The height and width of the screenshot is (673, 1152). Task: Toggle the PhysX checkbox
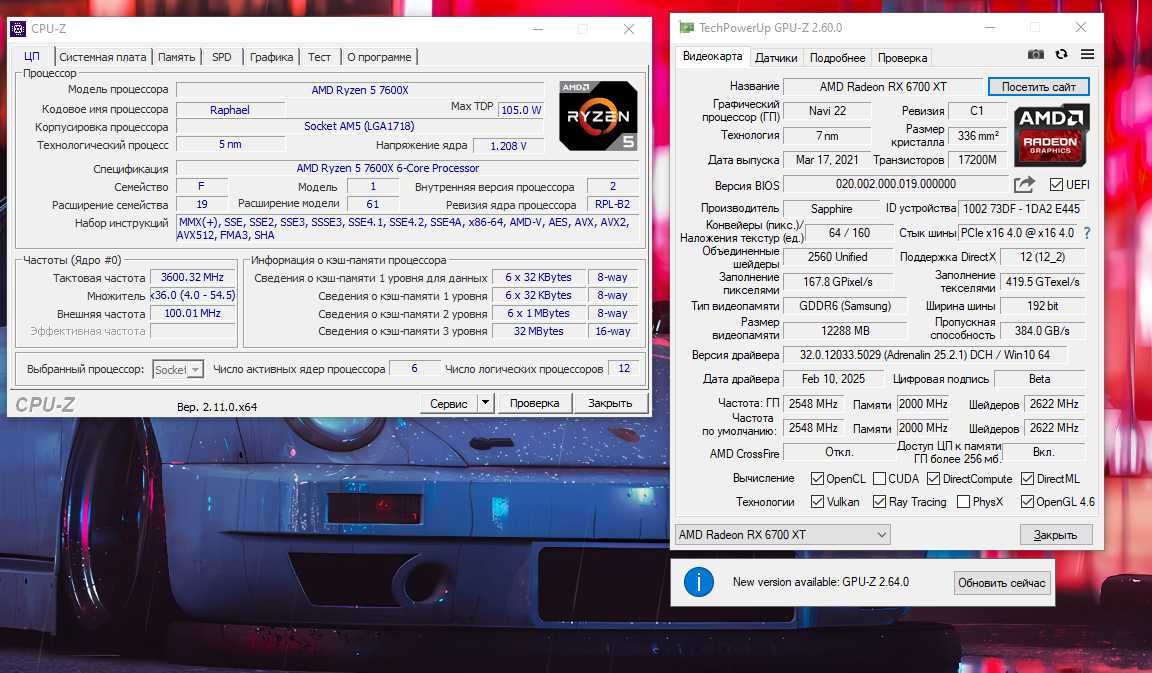coord(963,501)
